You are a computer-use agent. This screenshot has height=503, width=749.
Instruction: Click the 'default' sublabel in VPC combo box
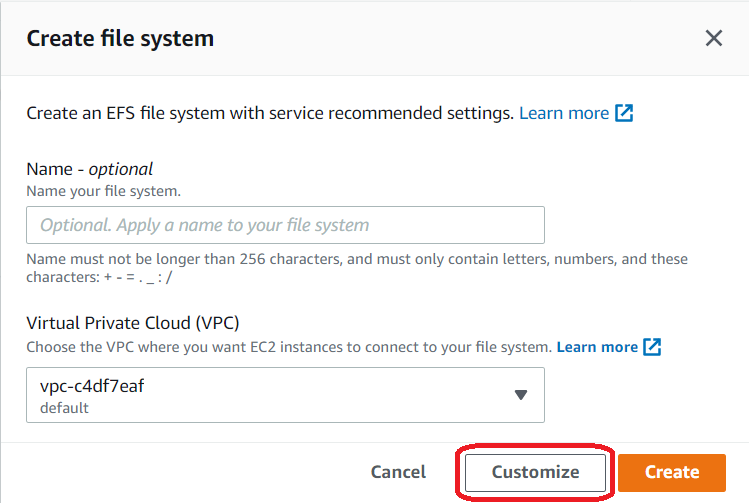[x=65, y=408]
